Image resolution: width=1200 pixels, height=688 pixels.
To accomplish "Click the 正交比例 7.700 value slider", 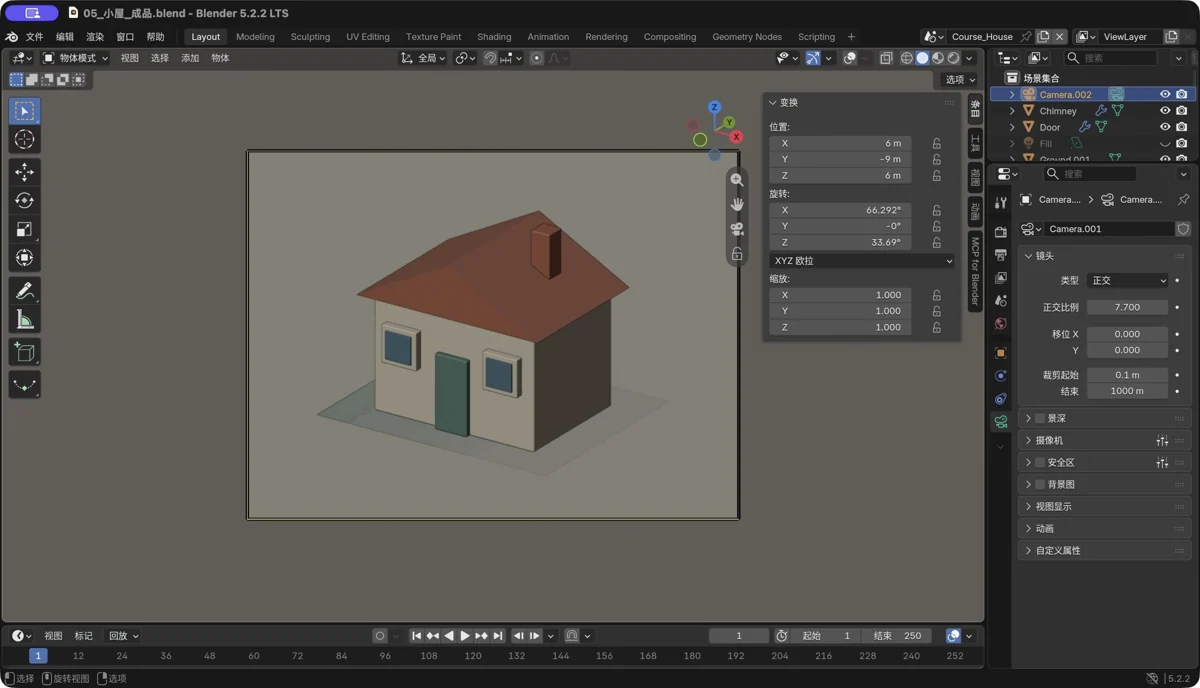I will point(1127,307).
